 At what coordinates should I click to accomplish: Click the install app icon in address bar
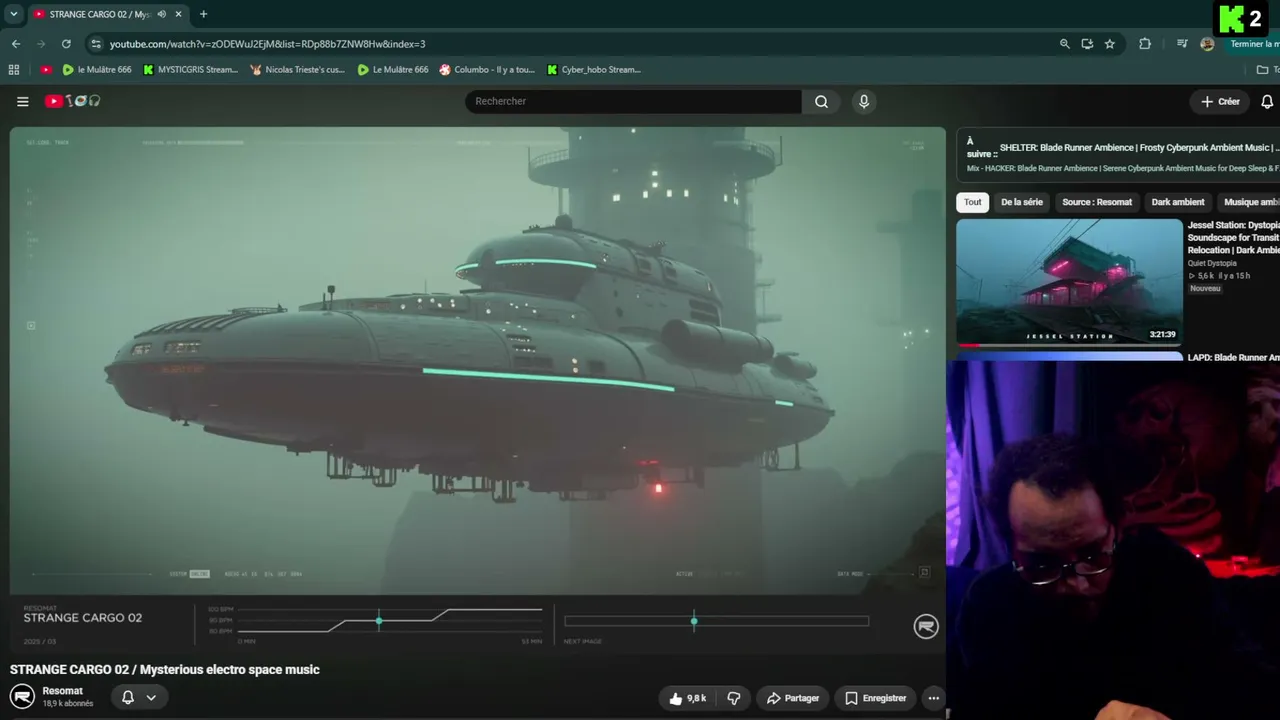pos(1087,44)
